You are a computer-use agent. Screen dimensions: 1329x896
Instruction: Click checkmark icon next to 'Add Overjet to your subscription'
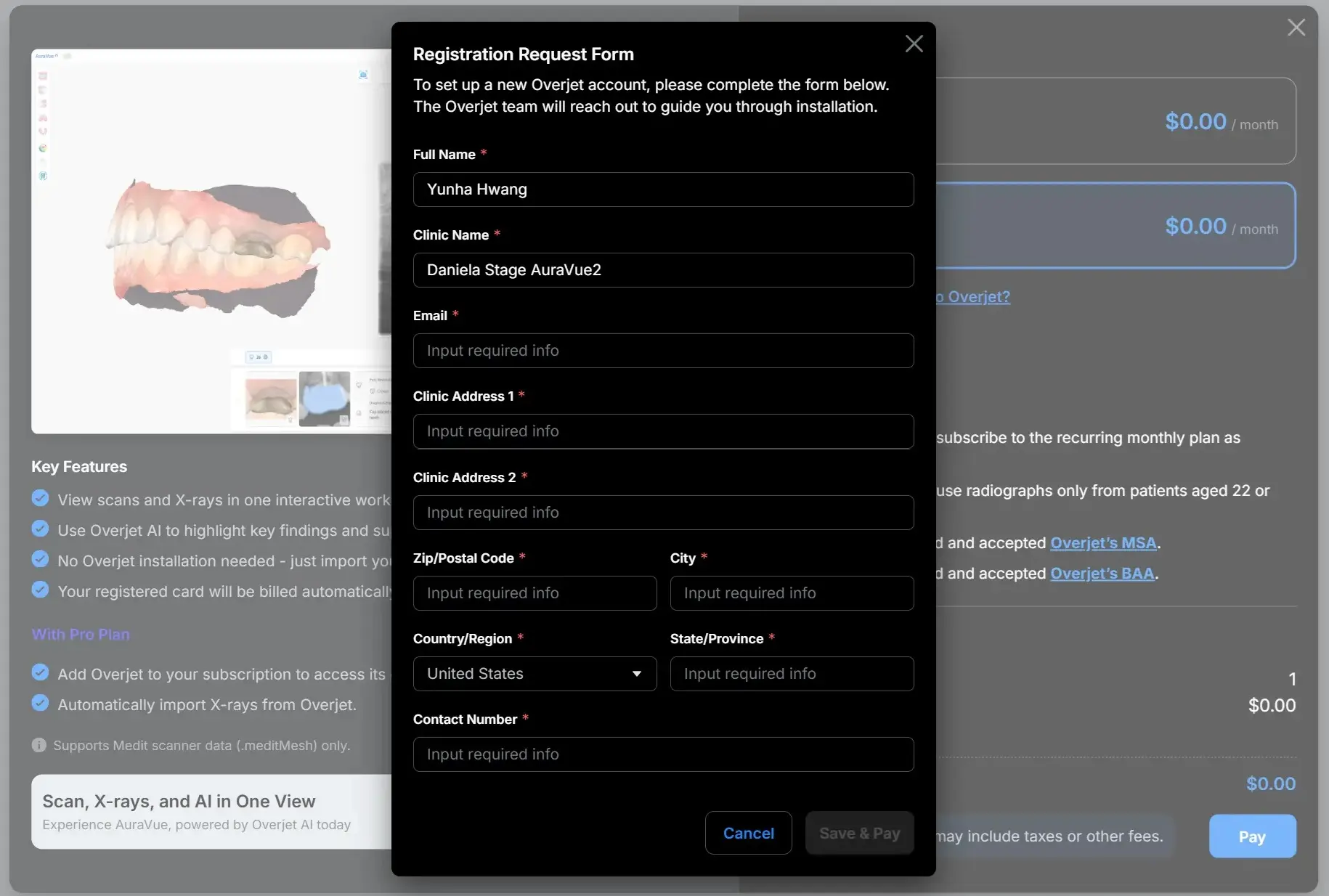click(x=41, y=672)
